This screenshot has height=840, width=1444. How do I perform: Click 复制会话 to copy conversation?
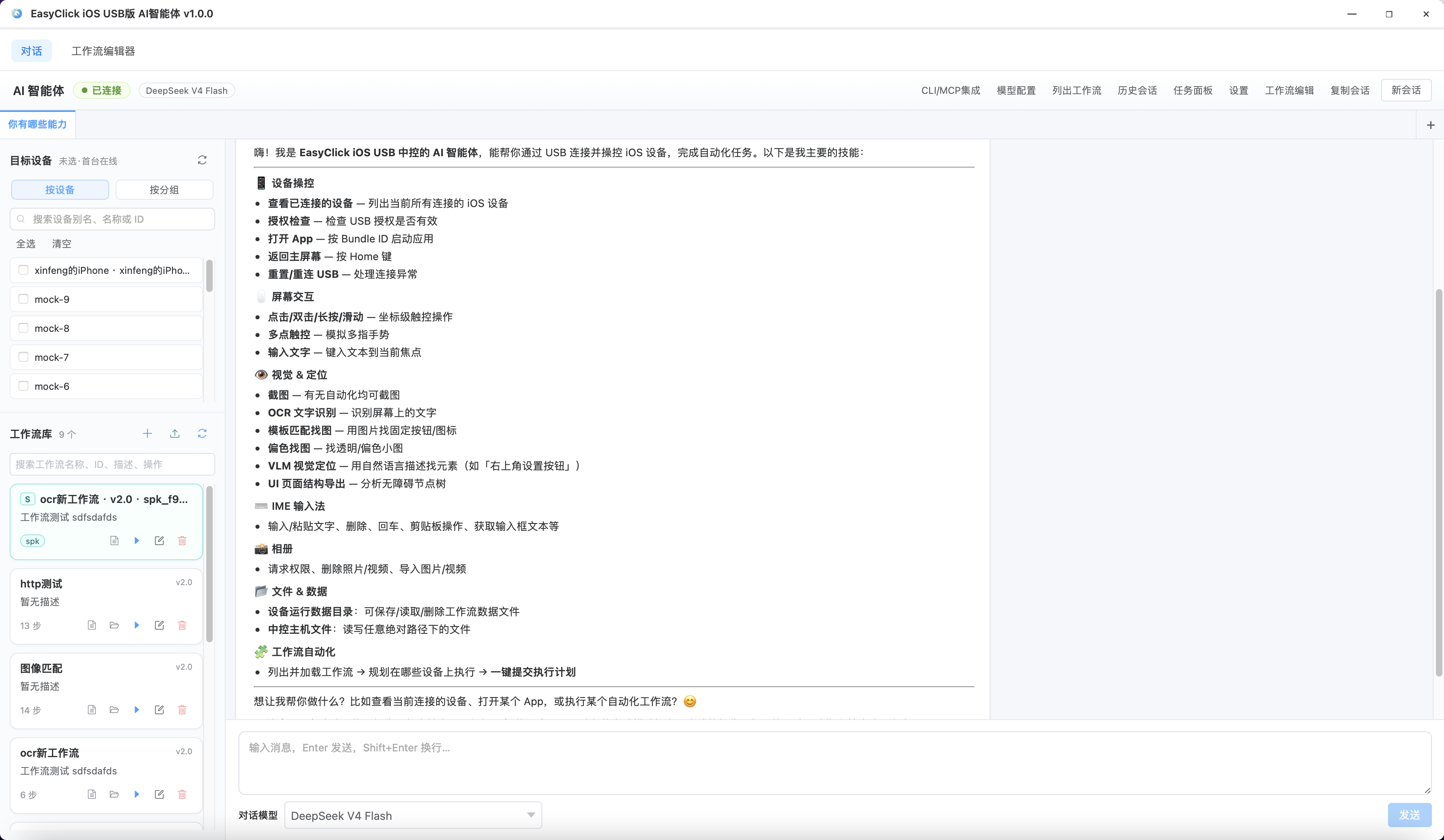point(1349,91)
